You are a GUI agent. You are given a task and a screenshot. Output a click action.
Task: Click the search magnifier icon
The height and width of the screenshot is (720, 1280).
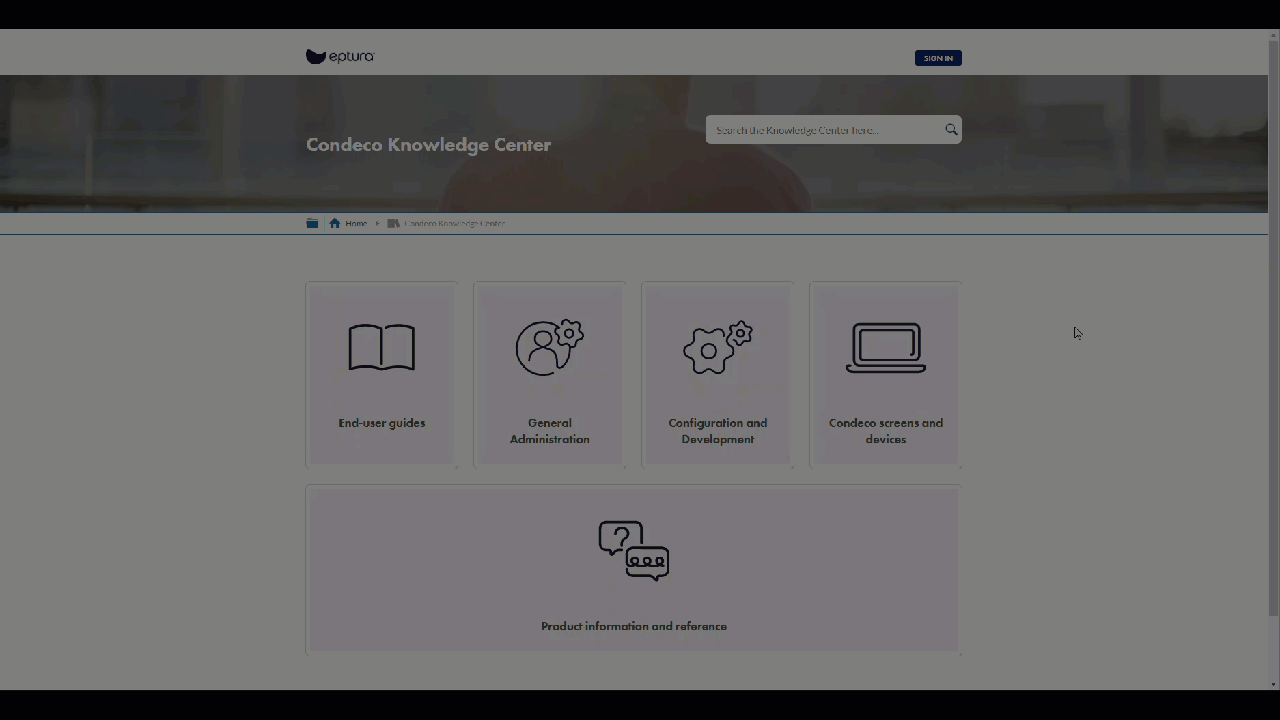[x=951, y=129]
